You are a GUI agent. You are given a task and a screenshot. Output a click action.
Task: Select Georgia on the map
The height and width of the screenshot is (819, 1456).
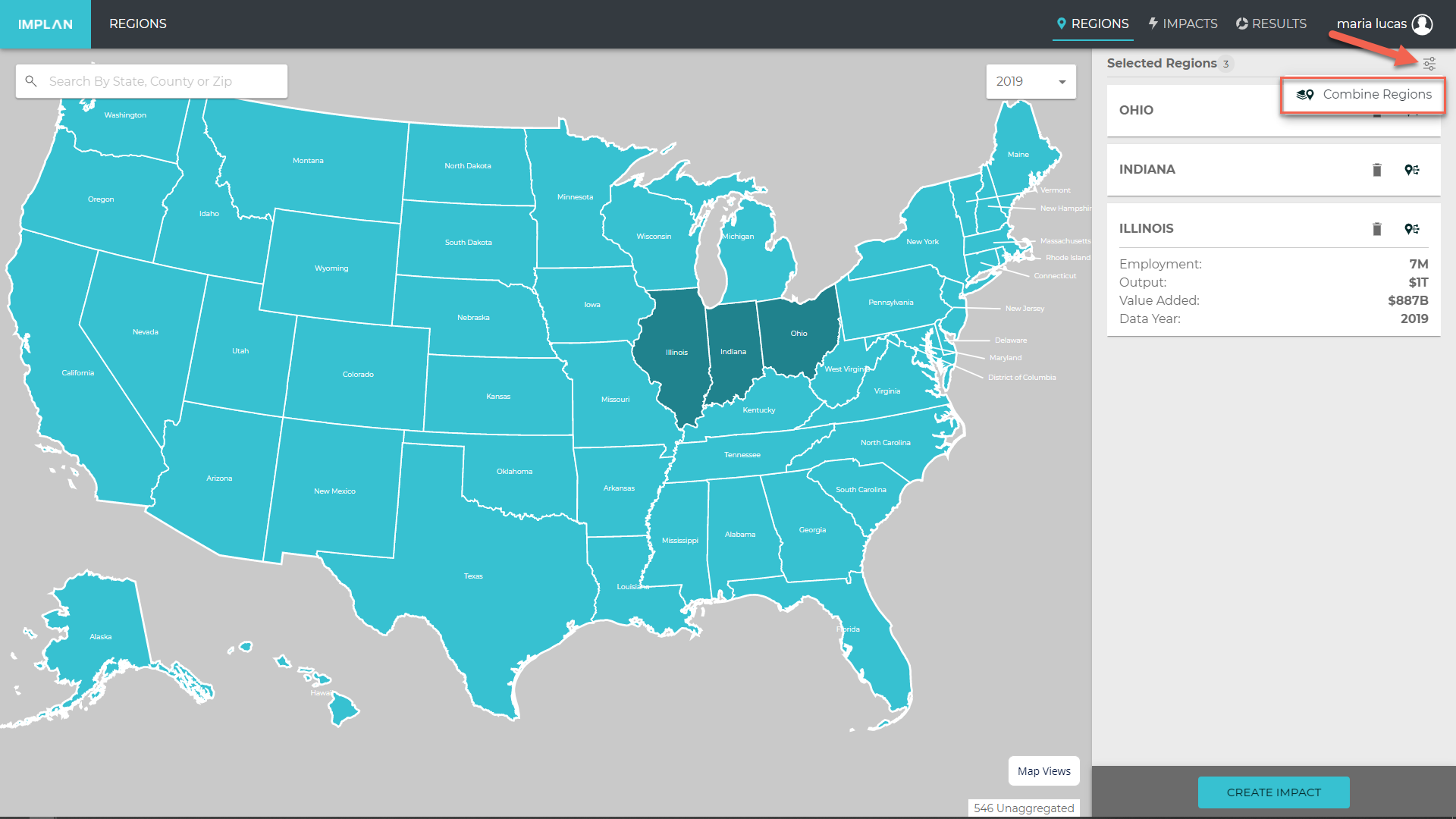(x=812, y=530)
